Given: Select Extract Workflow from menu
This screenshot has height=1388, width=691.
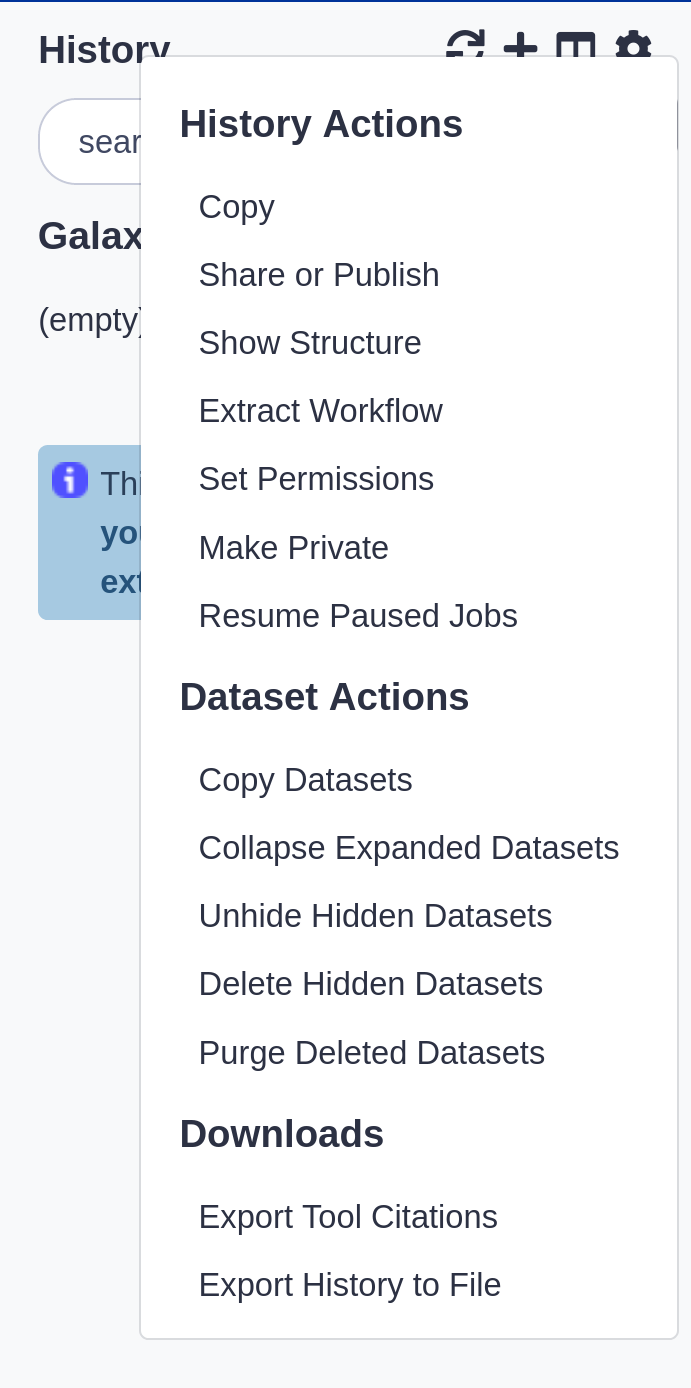Looking at the screenshot, I should 321,411.
